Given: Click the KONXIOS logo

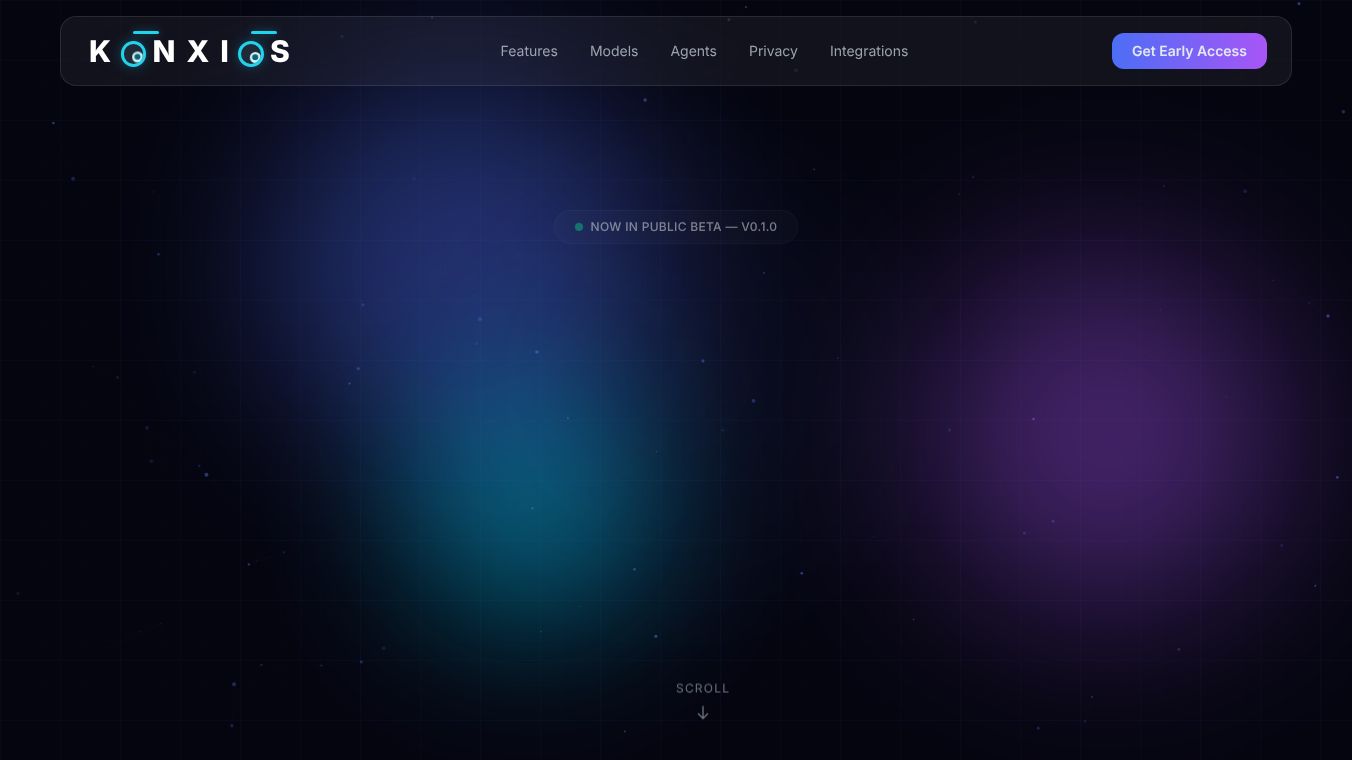Looking at the screenshot, I should [190, 50].
